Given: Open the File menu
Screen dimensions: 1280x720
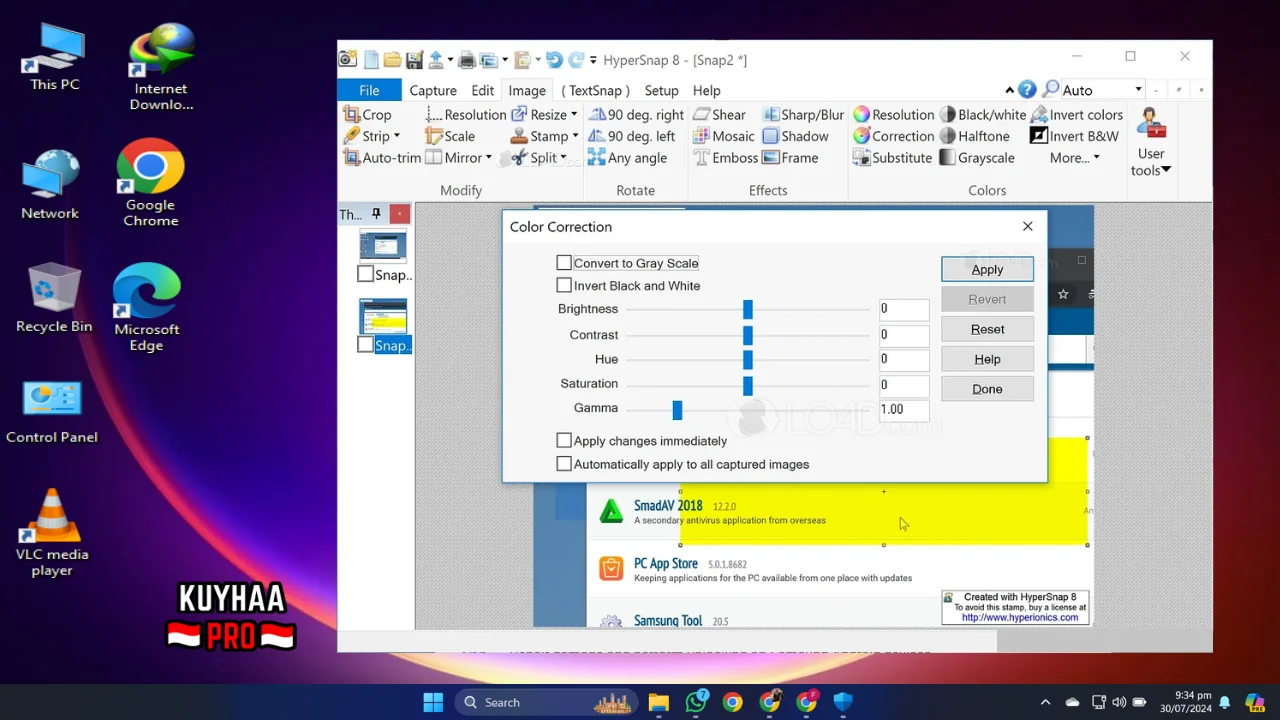Looking at the screenshot, I should pos(369,90).
